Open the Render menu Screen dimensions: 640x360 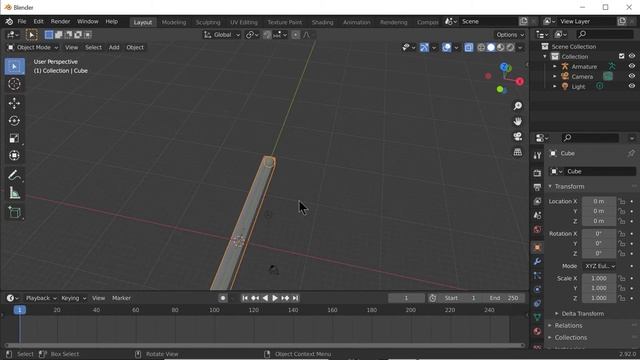60,22
